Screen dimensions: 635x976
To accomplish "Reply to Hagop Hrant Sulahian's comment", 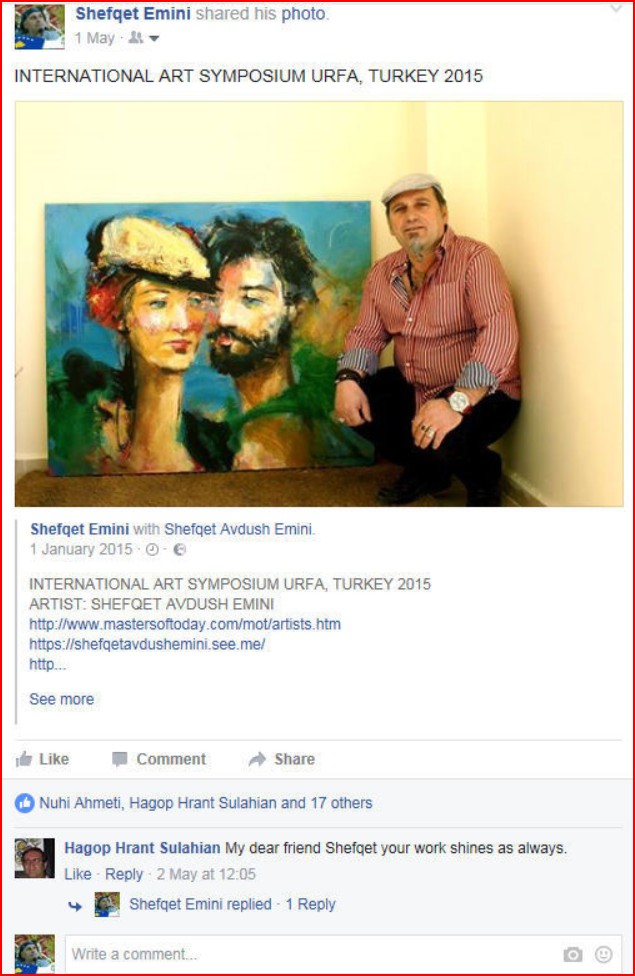I will tap(124, 874).
